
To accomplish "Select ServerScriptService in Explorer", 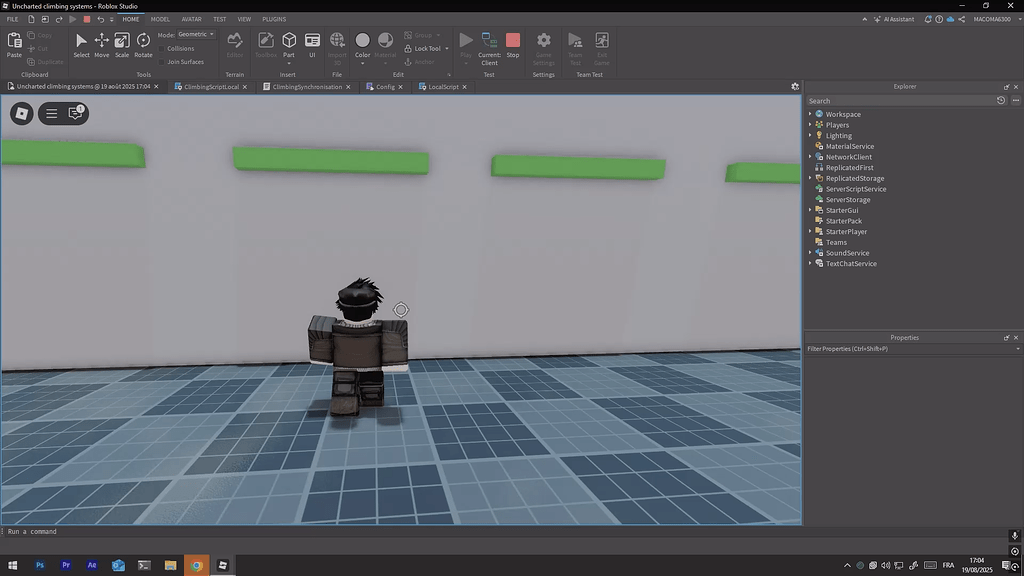I will tap(856, 189).
